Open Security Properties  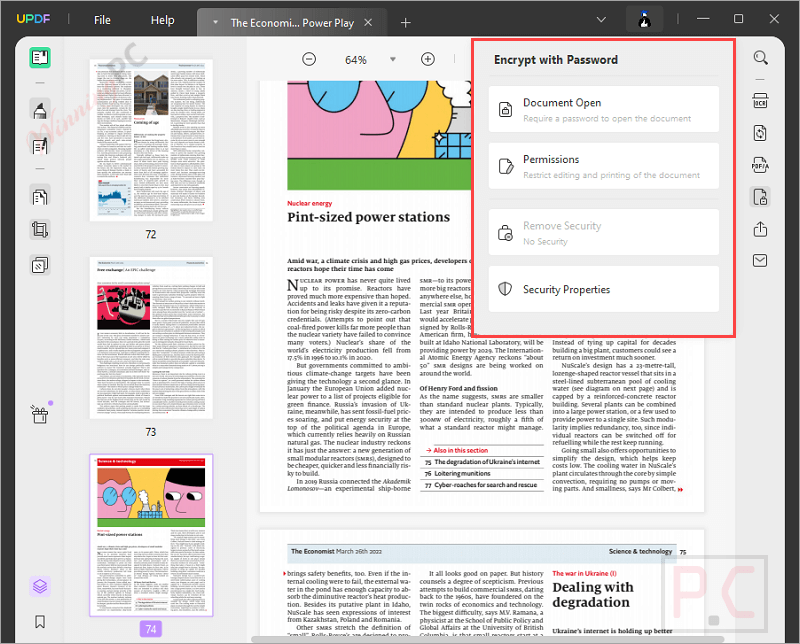click(x=604, y=289)
